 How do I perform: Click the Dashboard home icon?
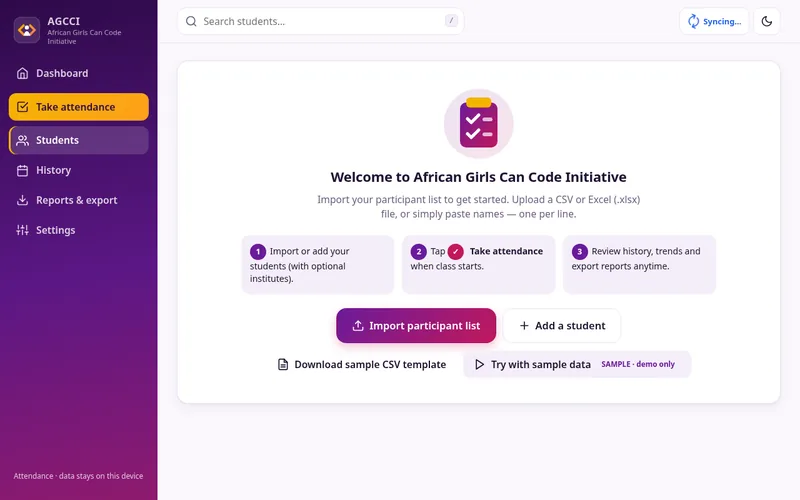22,73
